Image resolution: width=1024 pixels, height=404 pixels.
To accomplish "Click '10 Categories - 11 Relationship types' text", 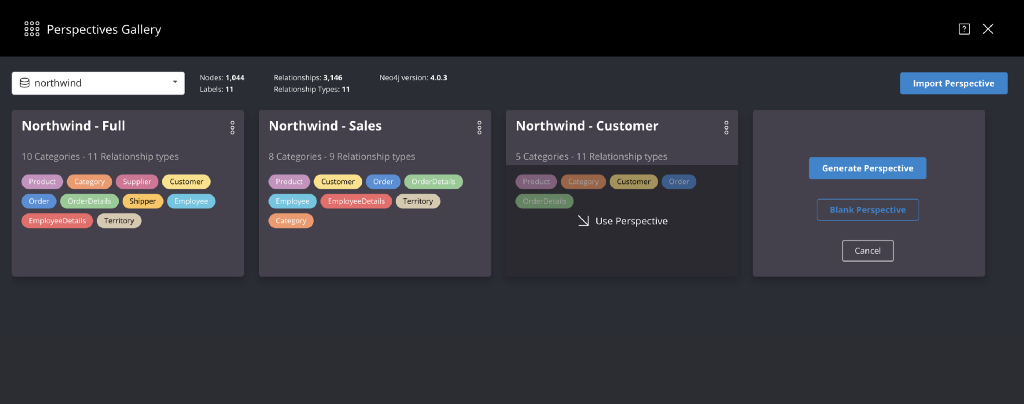I will click(100, 157).
